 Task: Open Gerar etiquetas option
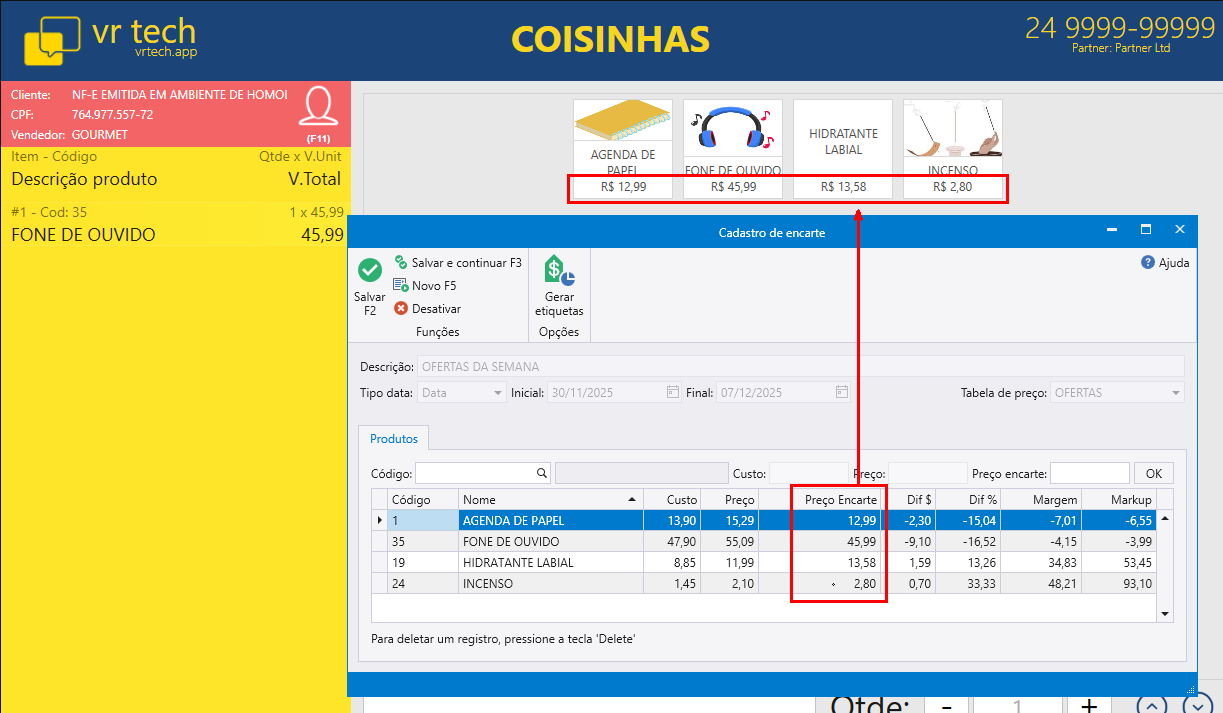pyautogui.click(x=559, y=285)
